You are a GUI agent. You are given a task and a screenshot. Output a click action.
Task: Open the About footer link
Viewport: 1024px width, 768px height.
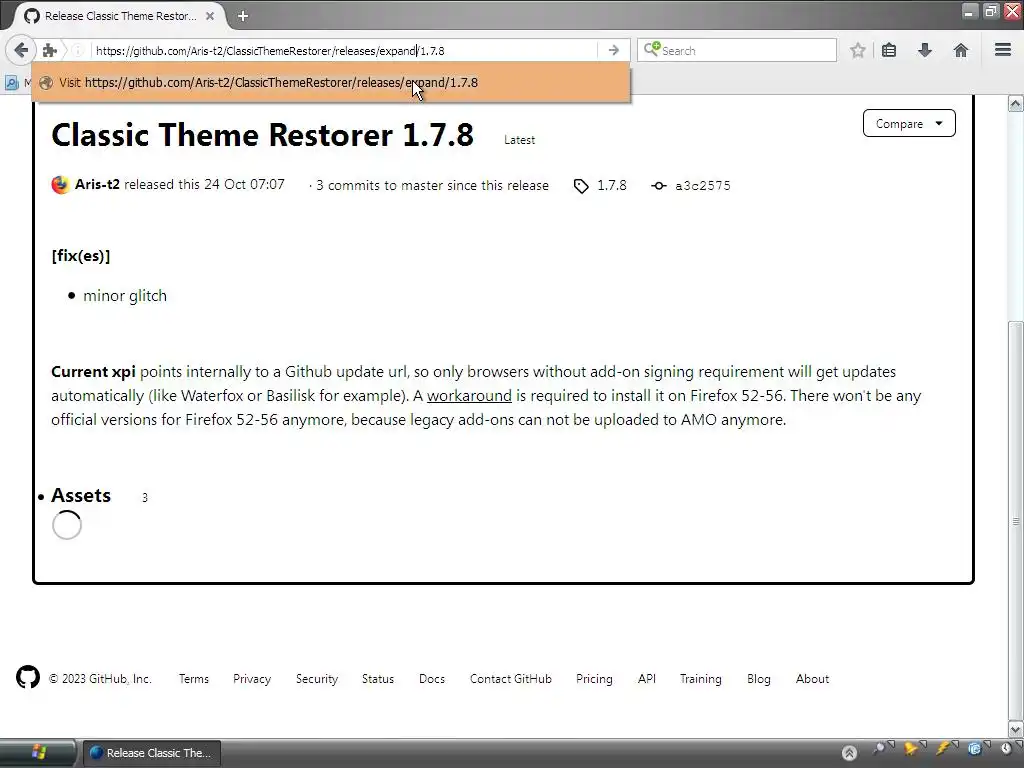(x=812, y=679)
